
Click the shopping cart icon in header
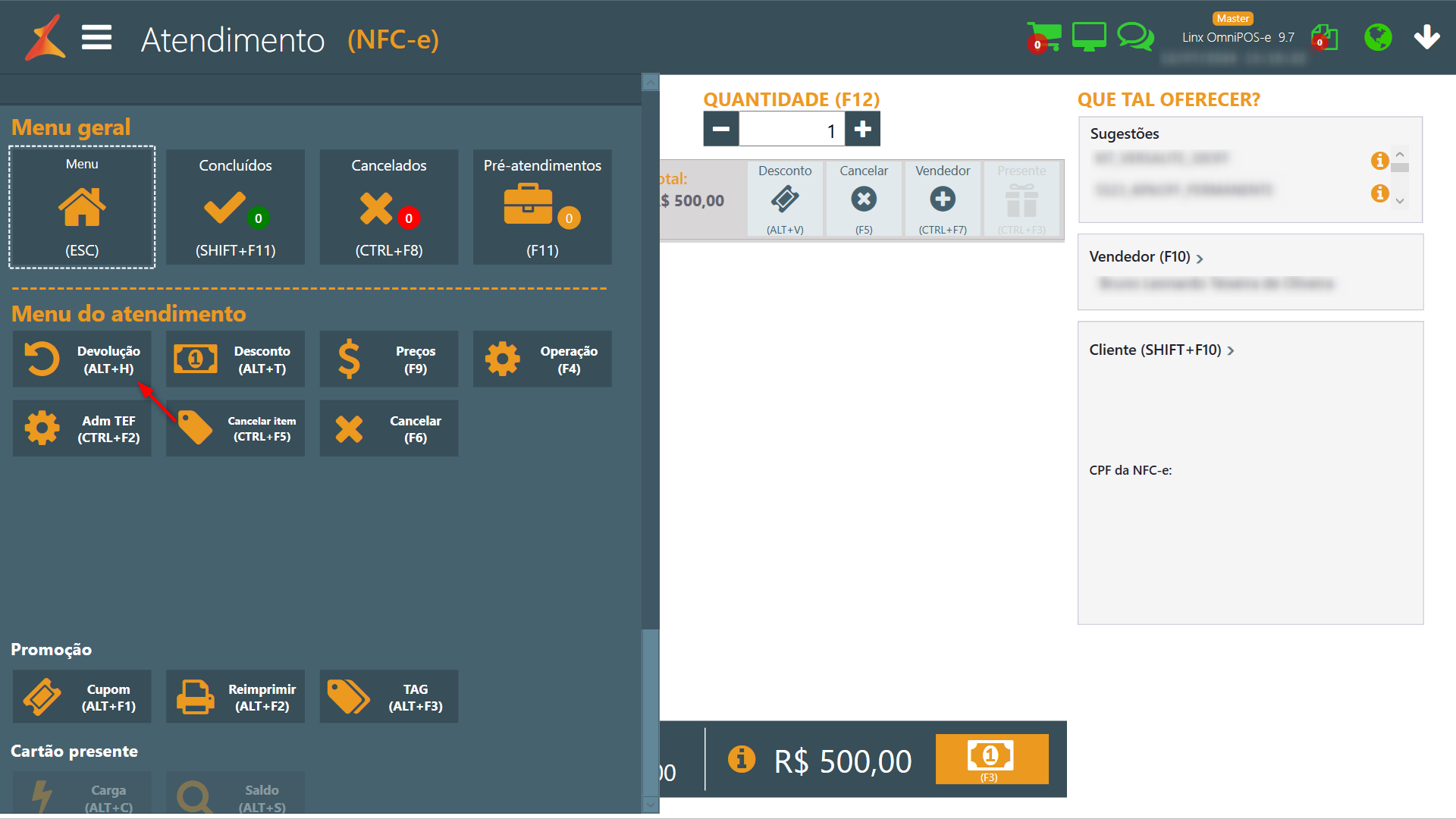click(1044, 37)
